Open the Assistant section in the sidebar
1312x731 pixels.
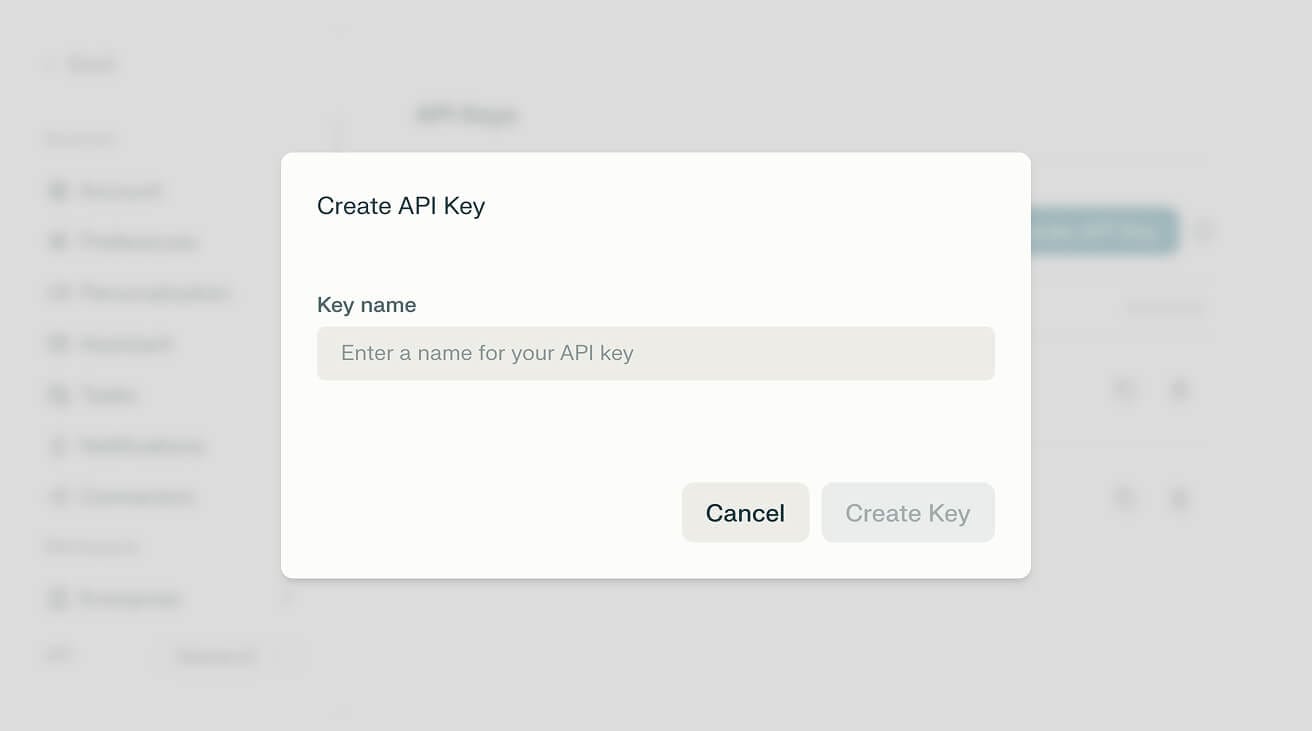[125, 344]
